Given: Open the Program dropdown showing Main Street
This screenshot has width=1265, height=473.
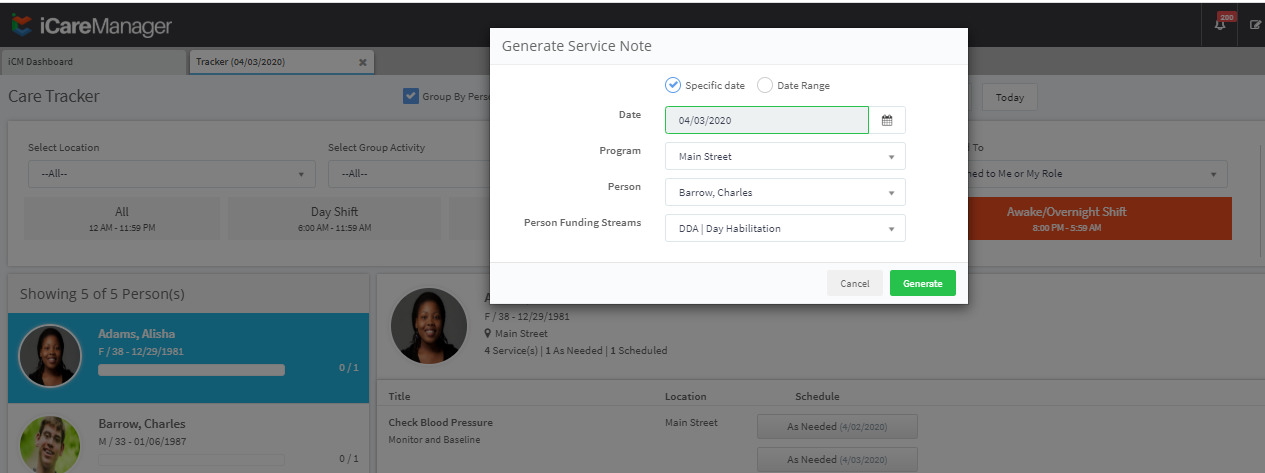Looking at the screenshot, I should point(785,156).
